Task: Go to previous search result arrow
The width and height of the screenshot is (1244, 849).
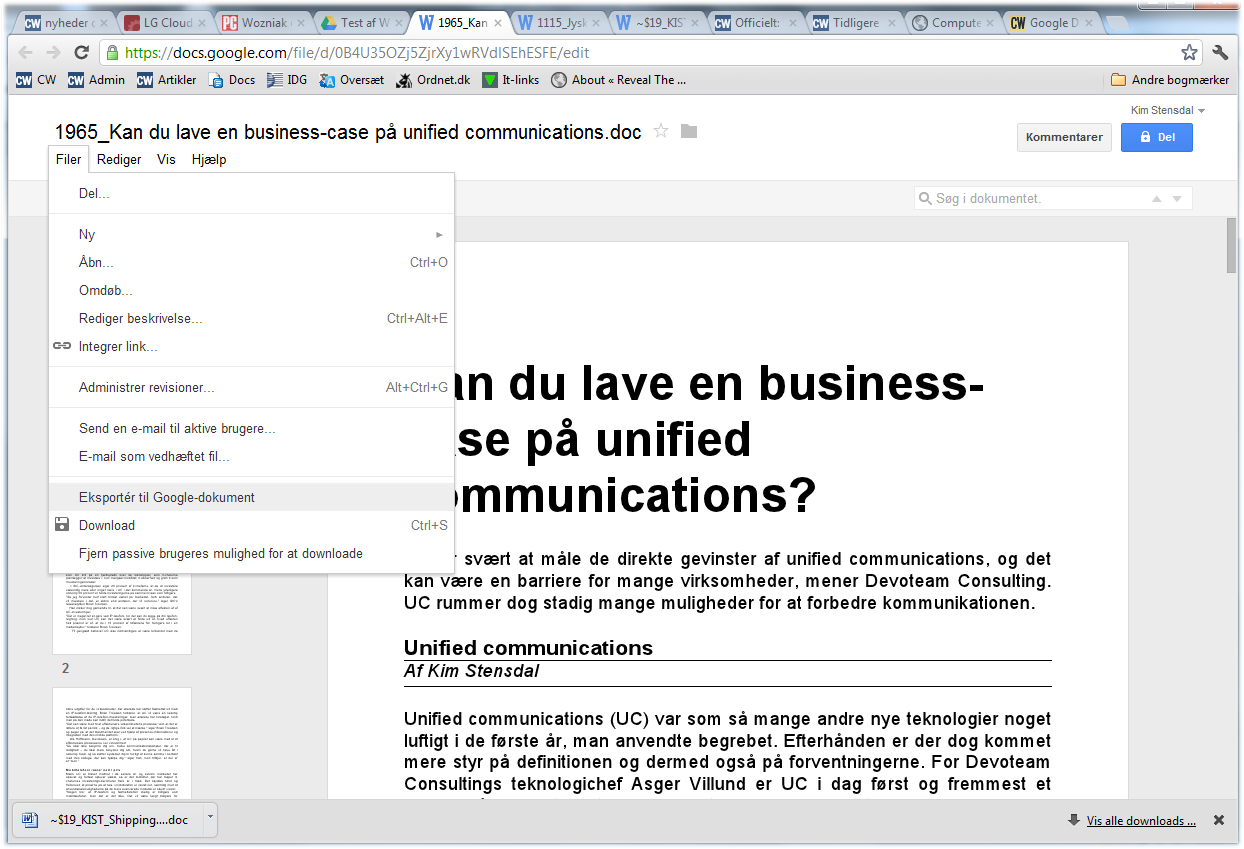Action: [1157, 199]
